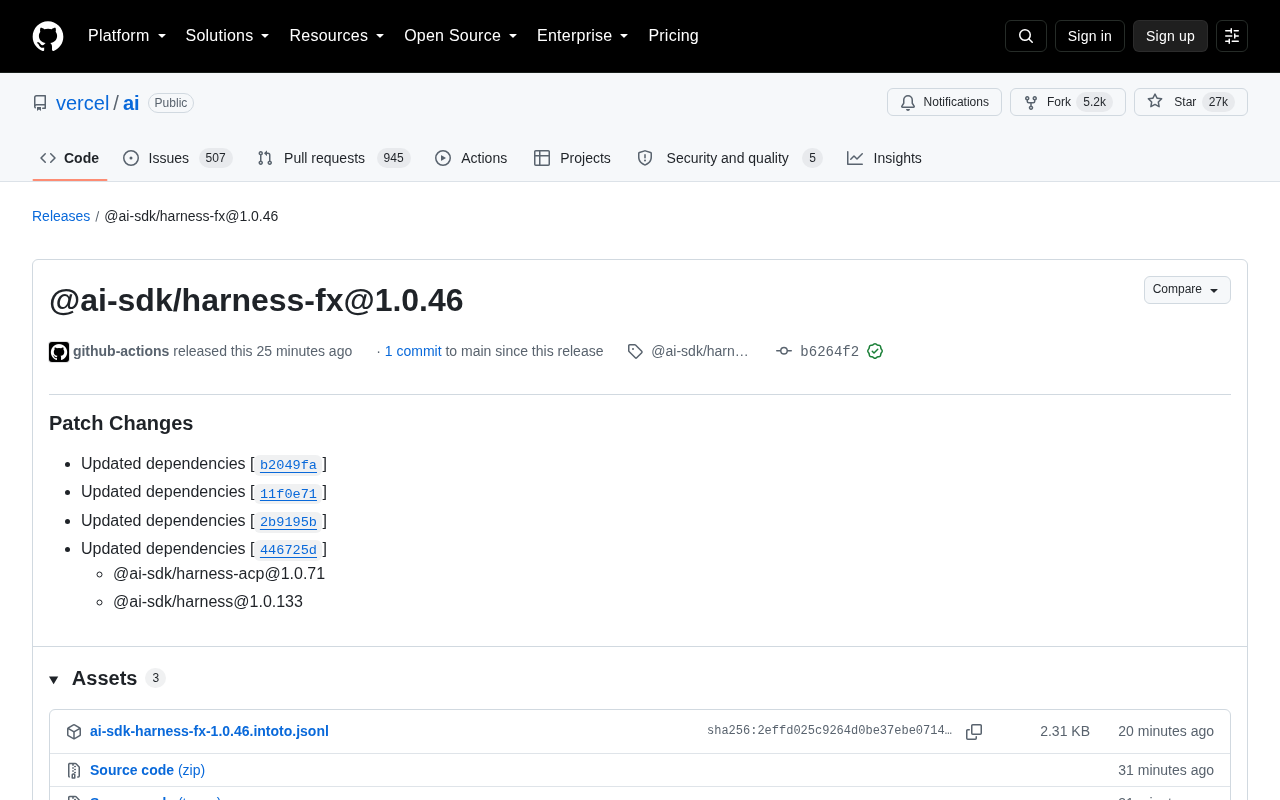Screen dimensions: 1280x800
Task: Open the search magnifier button
Action: click(1026, 36)
